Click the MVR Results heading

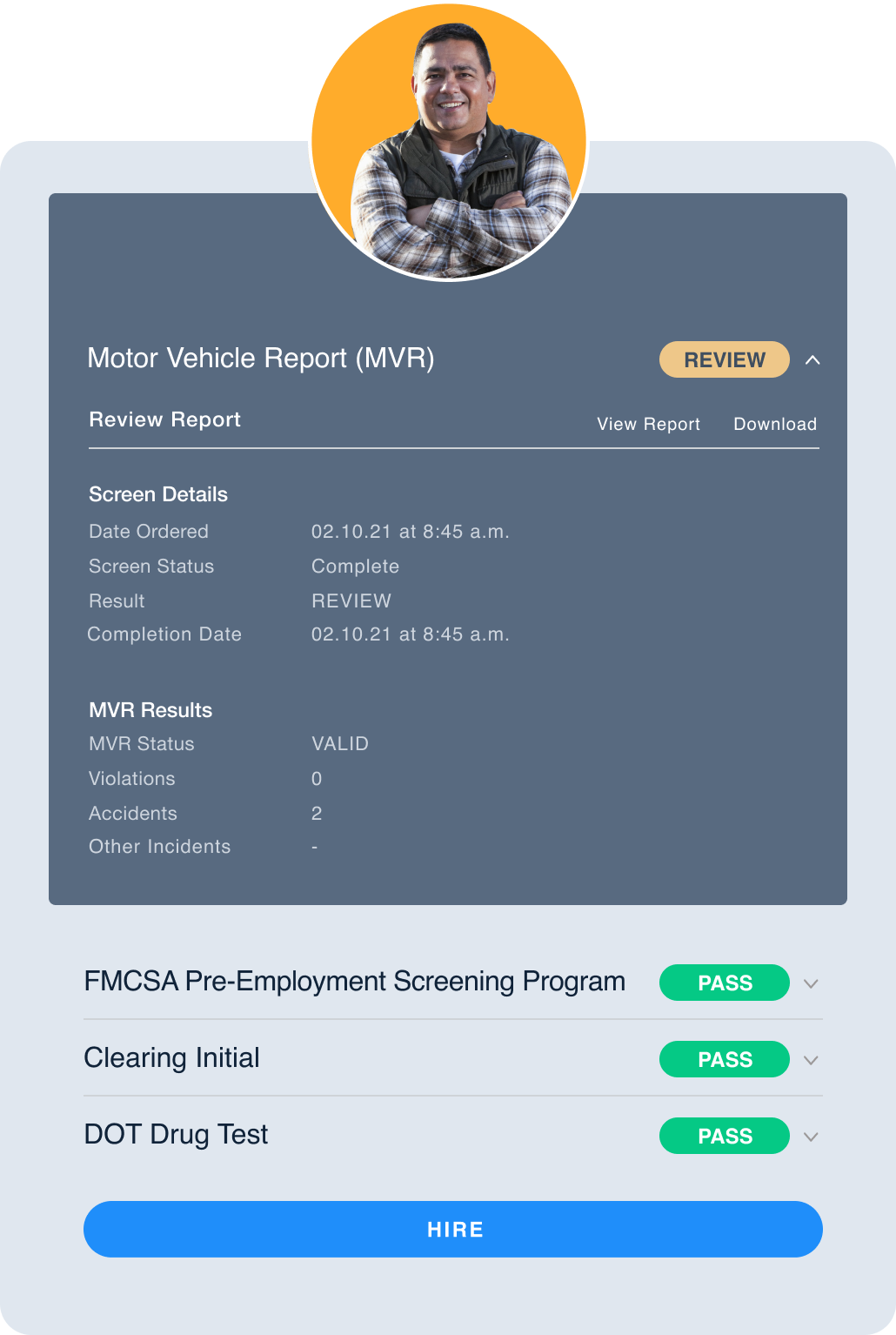click(150, 710)
